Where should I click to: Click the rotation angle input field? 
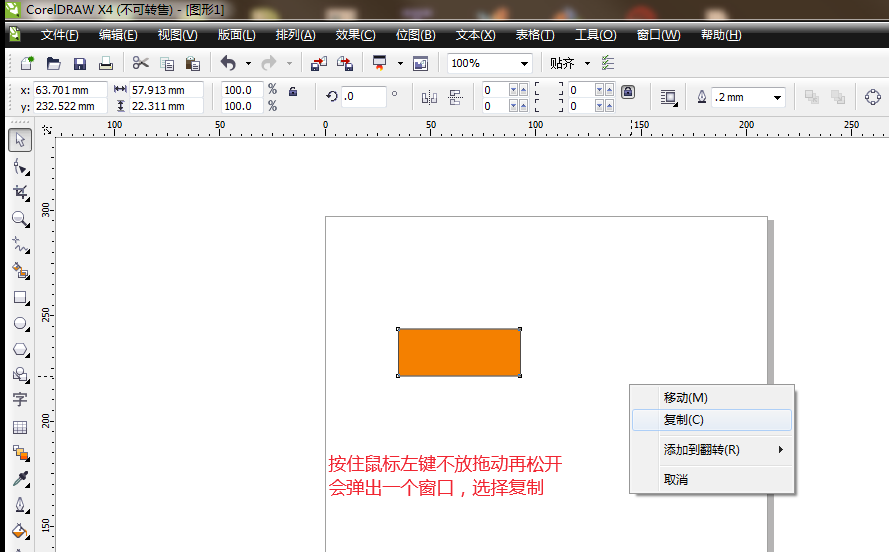pos(363,97)
